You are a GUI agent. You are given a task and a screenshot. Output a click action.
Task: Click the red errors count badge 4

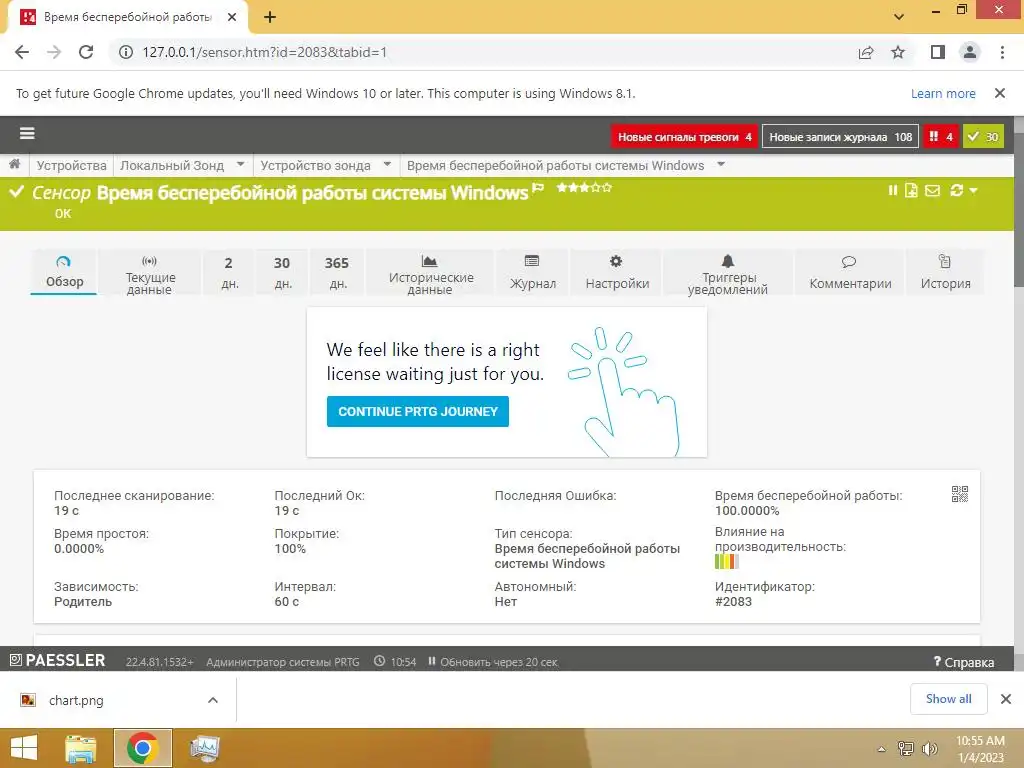(941, 136)
